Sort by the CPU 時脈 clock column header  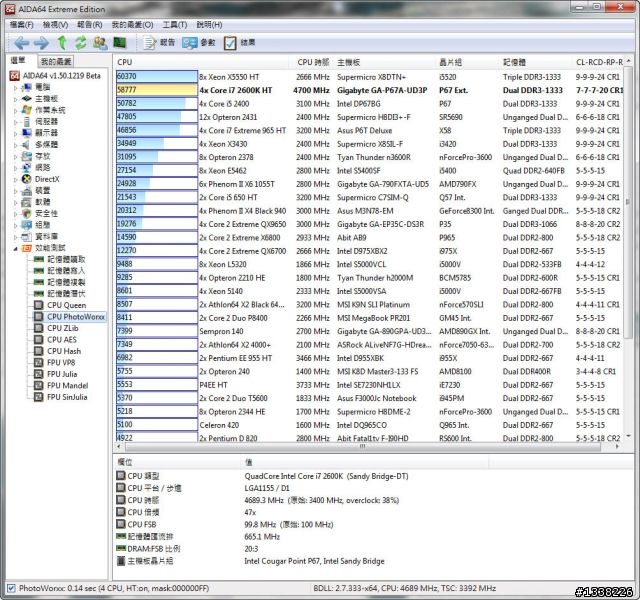click(x=313, y=62)
